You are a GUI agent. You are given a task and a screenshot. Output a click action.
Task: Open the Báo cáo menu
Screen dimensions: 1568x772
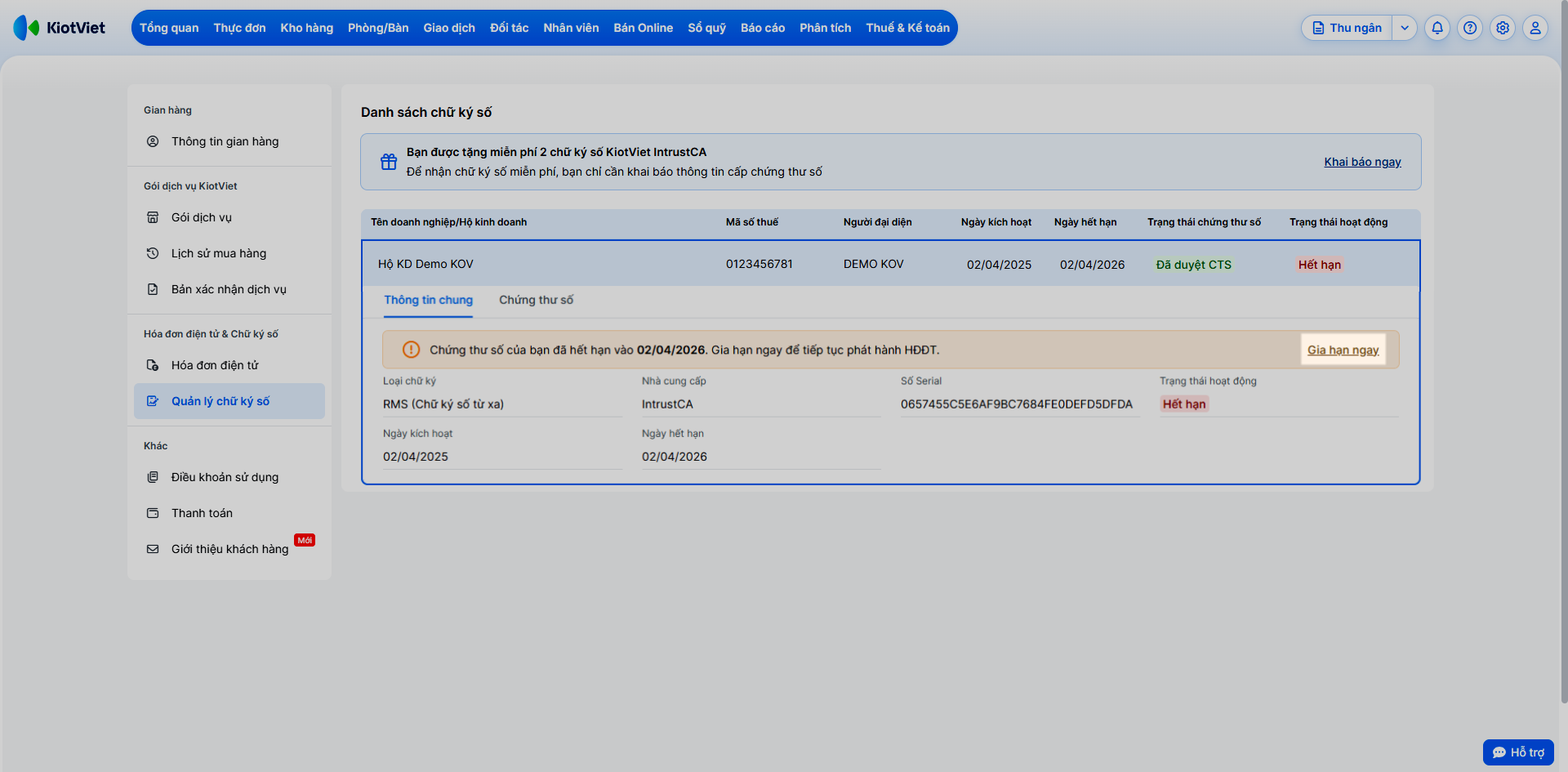763,28
